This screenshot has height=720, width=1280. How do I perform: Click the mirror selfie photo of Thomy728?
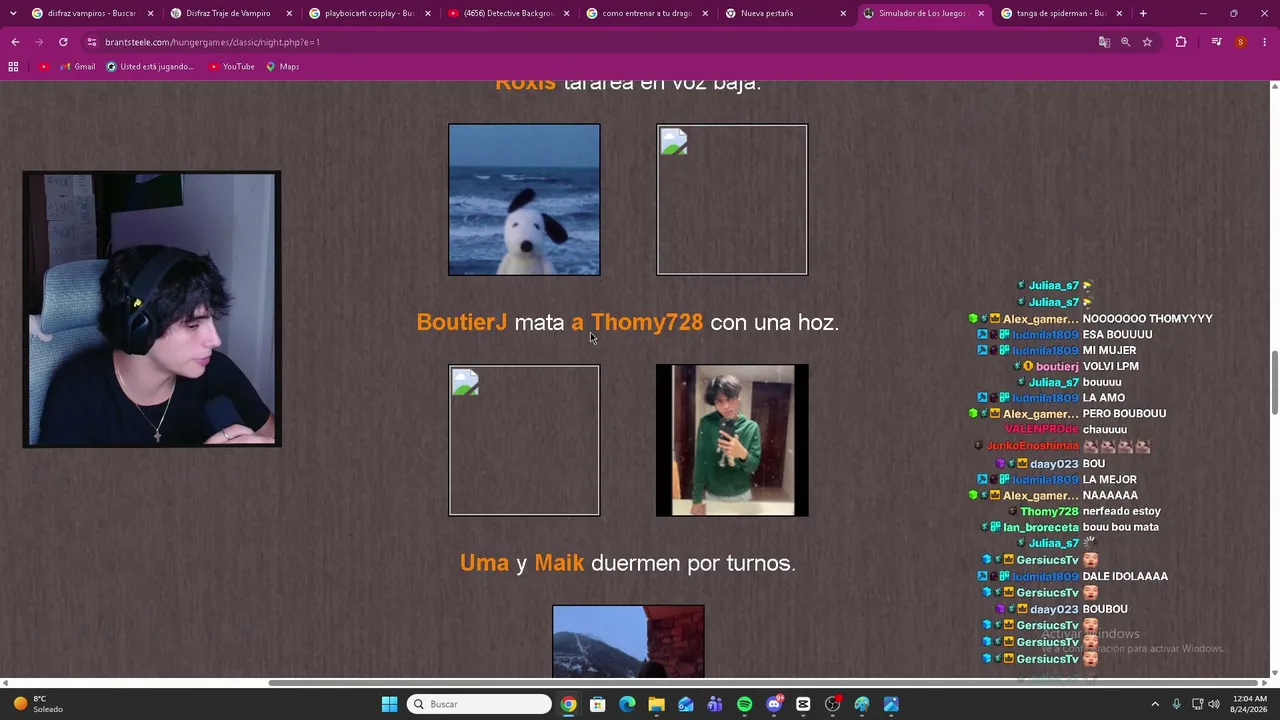click(x=732, y=440)
